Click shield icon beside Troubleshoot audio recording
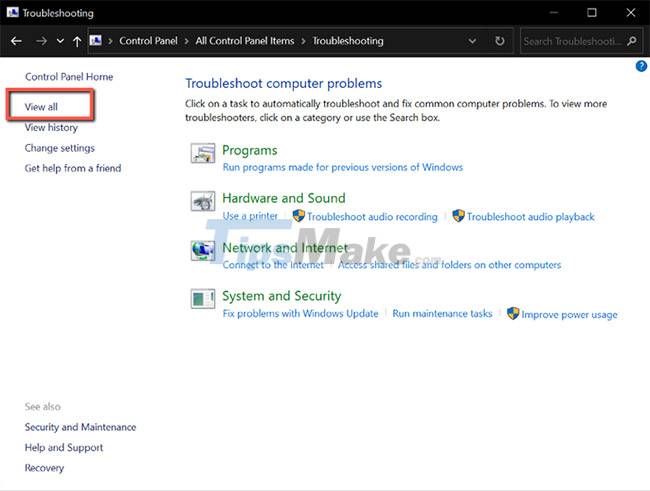This screenshot has width=650, height=491. (298, 216)
